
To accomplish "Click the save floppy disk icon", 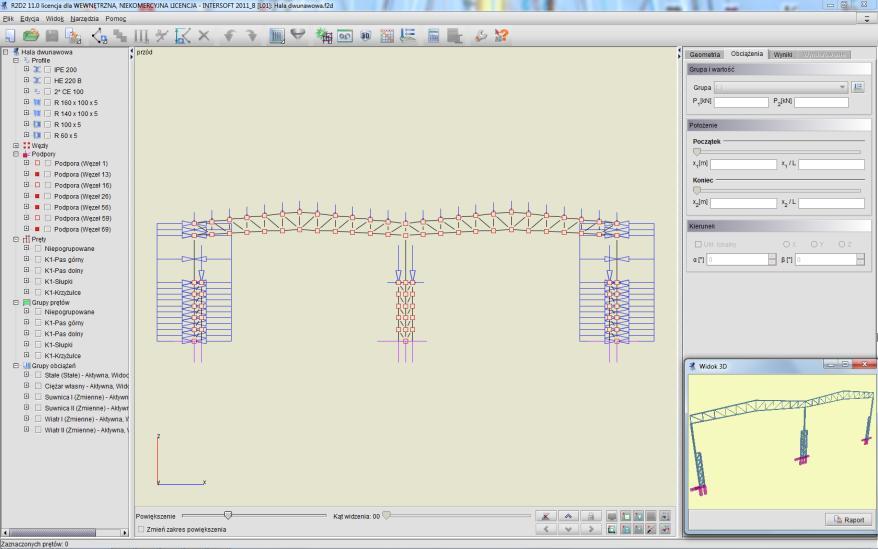I will tap(52, 36).
